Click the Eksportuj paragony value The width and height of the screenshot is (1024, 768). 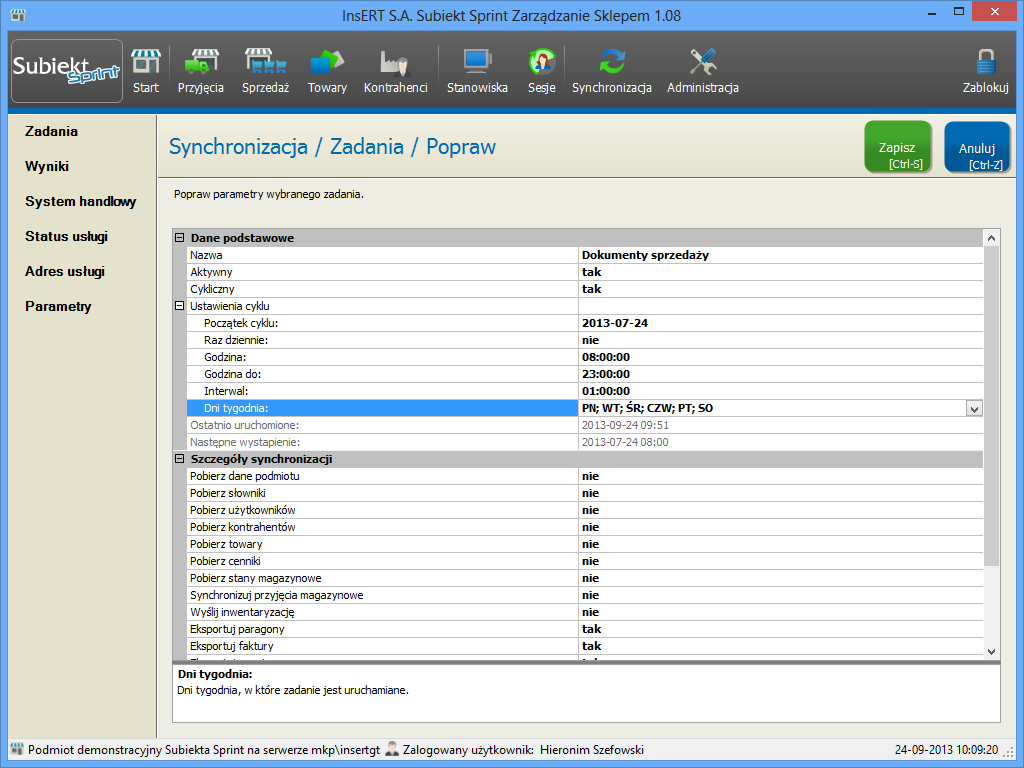tap(780, 629)
